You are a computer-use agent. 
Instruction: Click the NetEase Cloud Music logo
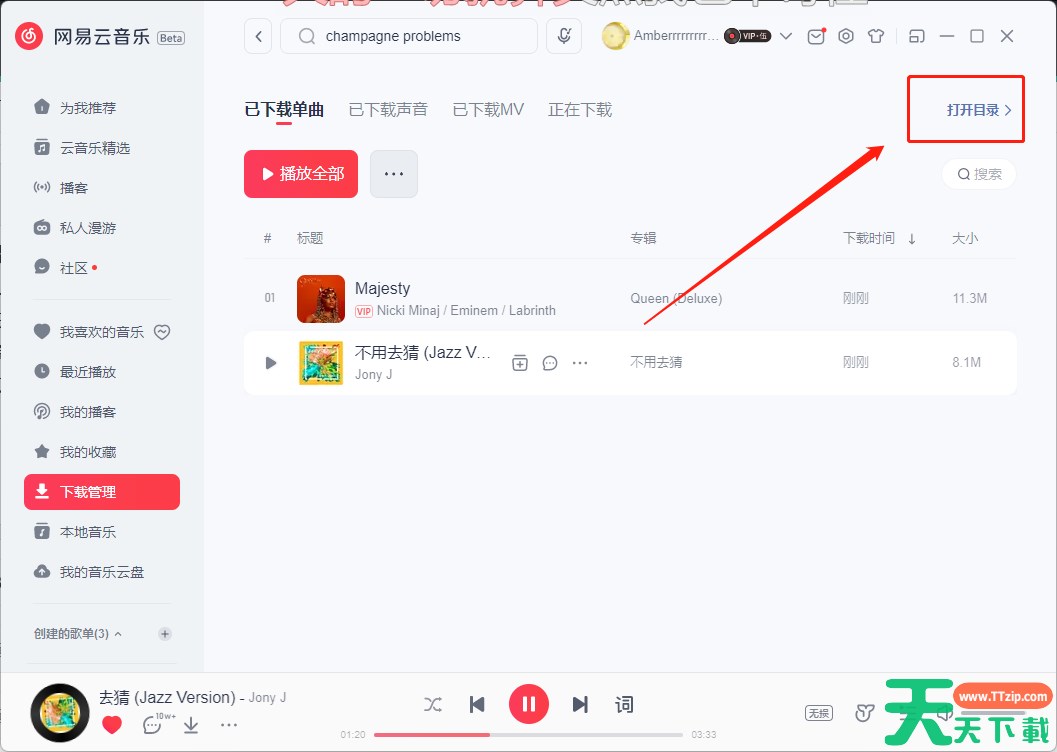pyautogui.click(x=29, y=36)
